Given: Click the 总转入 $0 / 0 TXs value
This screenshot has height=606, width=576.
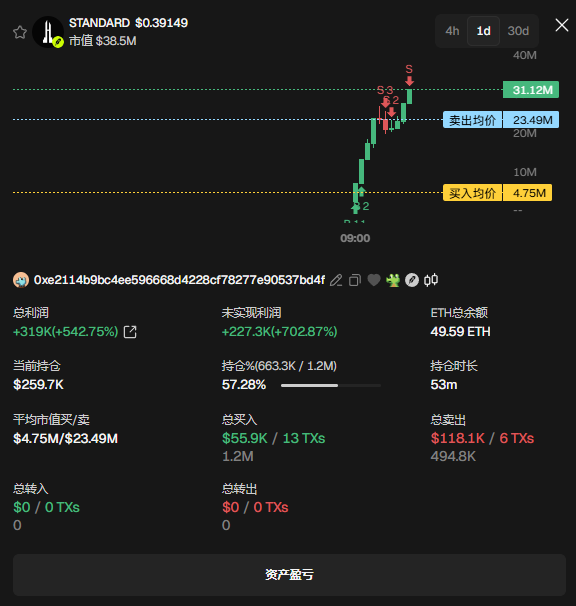Looking at the screenshot, I should coord(46,507).
